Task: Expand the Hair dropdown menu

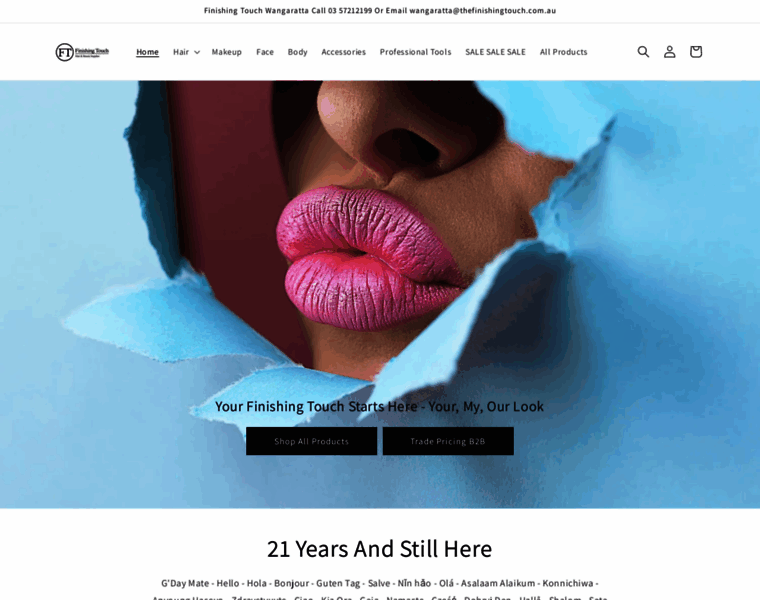Action: pyautogui.click(x=186, y=52)
